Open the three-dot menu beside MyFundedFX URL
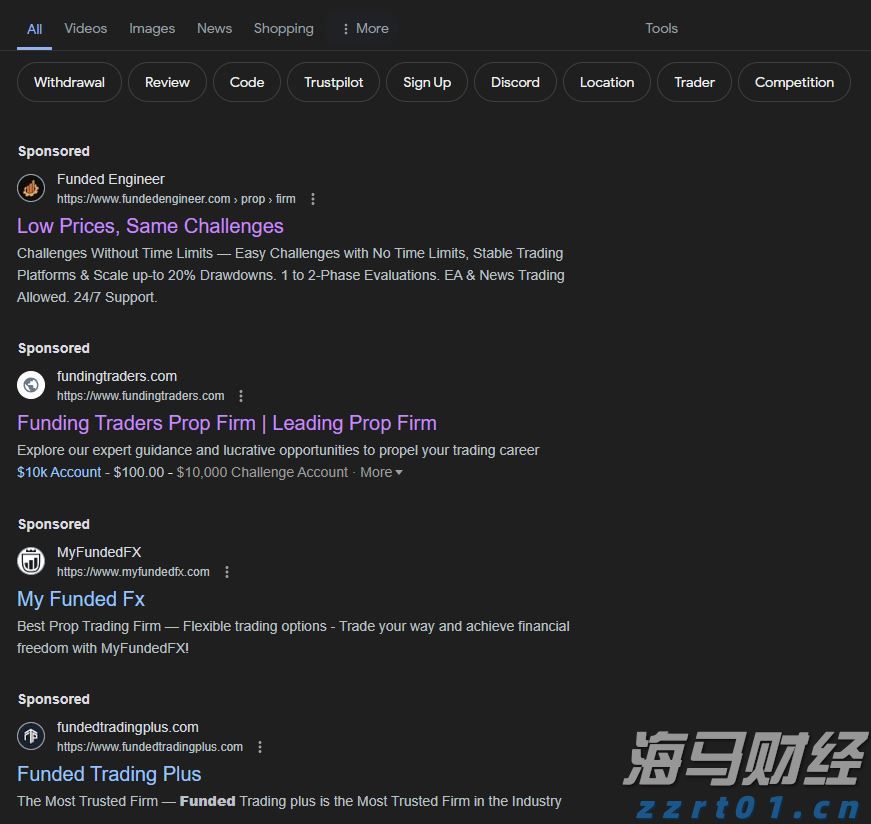Screen dimensions: 871x824 click(227, 571)
